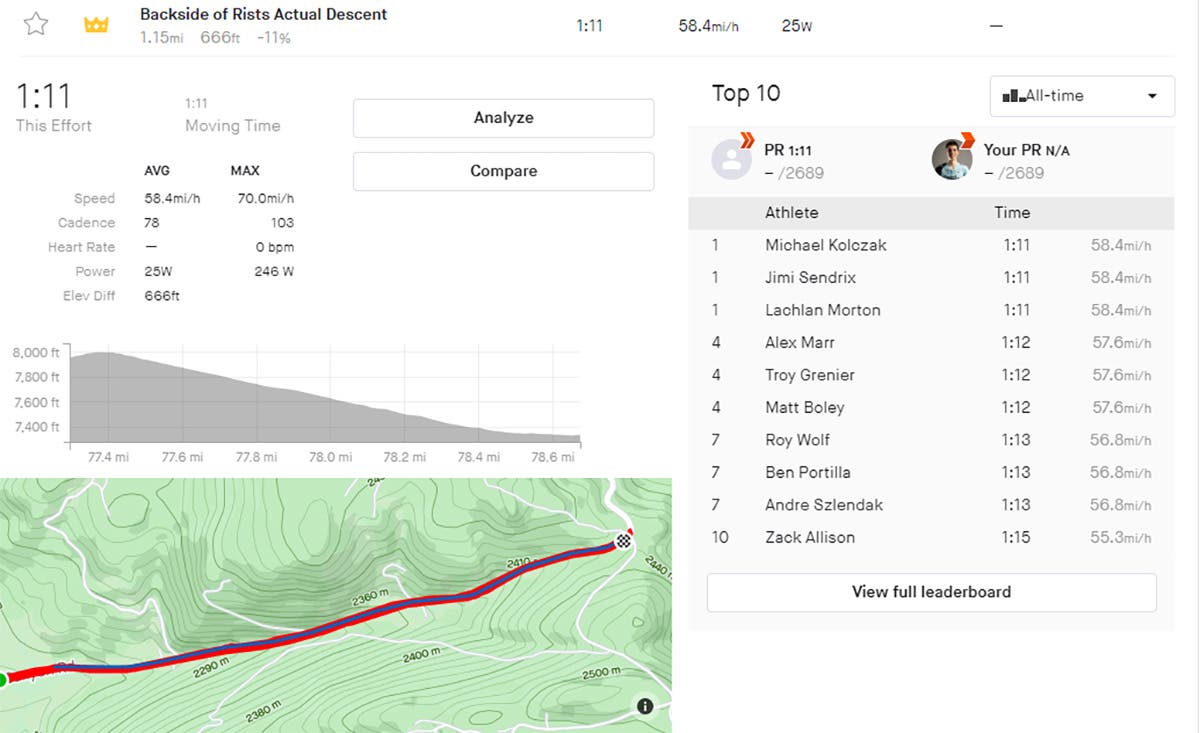Screen dimensions: 1200x733
Task: Open the All-time leaderboard filter dropdown
Action: click(x=1081, y=95)
